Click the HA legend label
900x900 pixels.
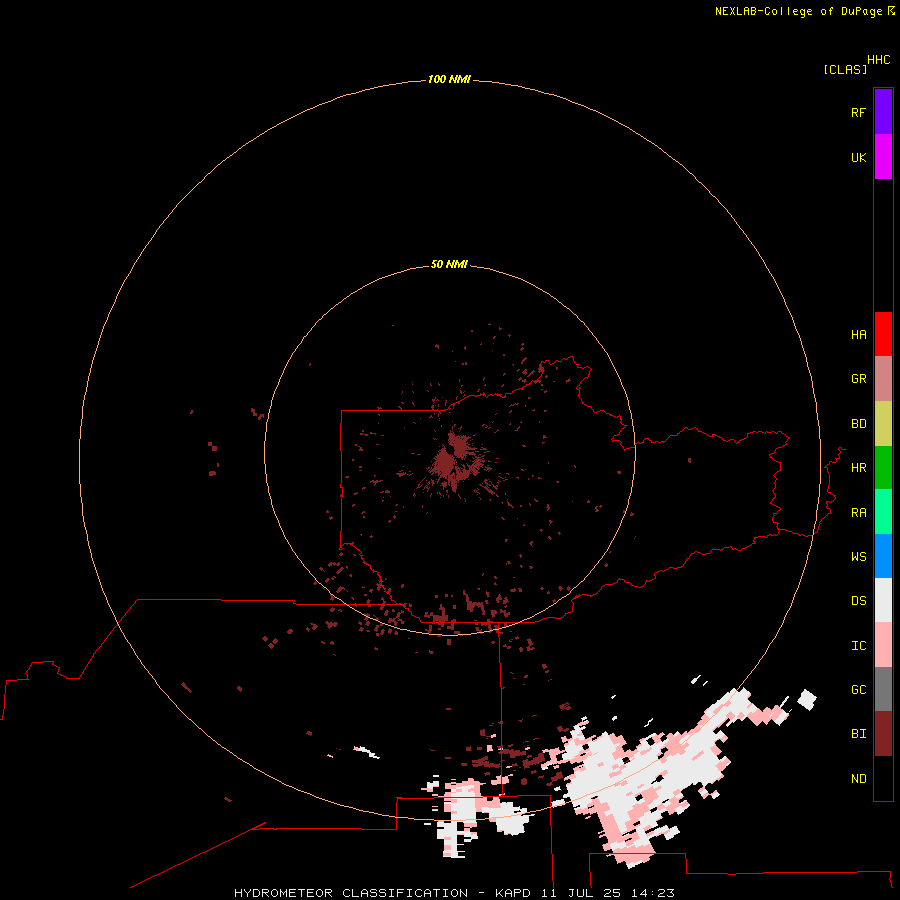(x=858, y=335)
